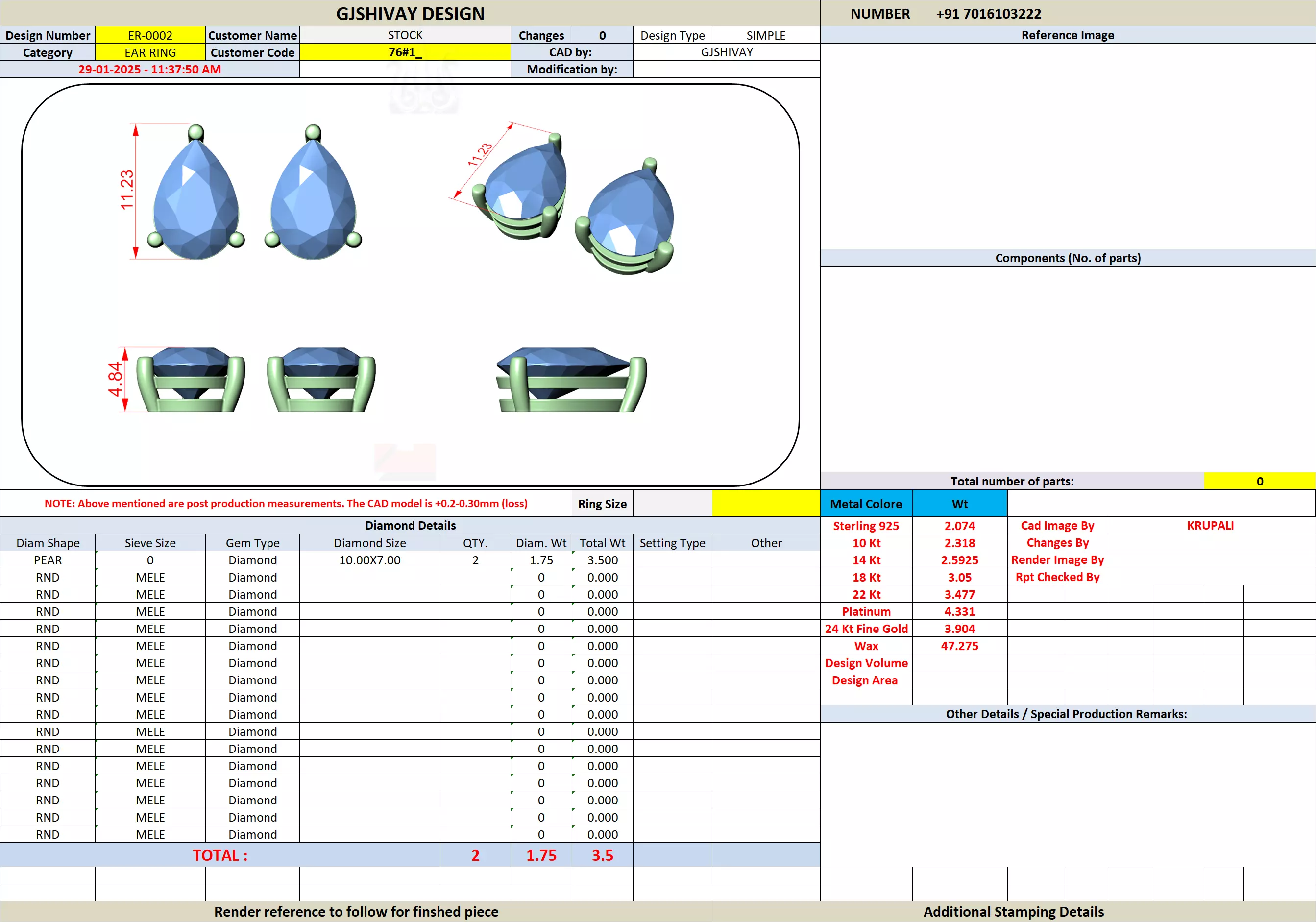Select the PEAR diamond shape cell
This screenshot has height=922, width=1316.
click(x=48, y=560)
